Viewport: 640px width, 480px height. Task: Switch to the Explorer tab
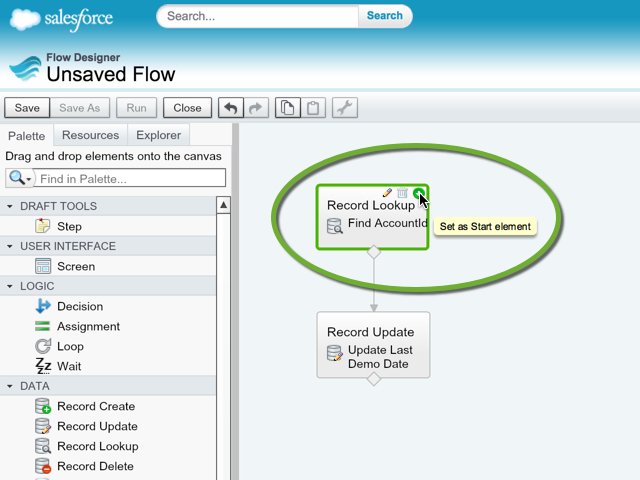pos(159,135)
